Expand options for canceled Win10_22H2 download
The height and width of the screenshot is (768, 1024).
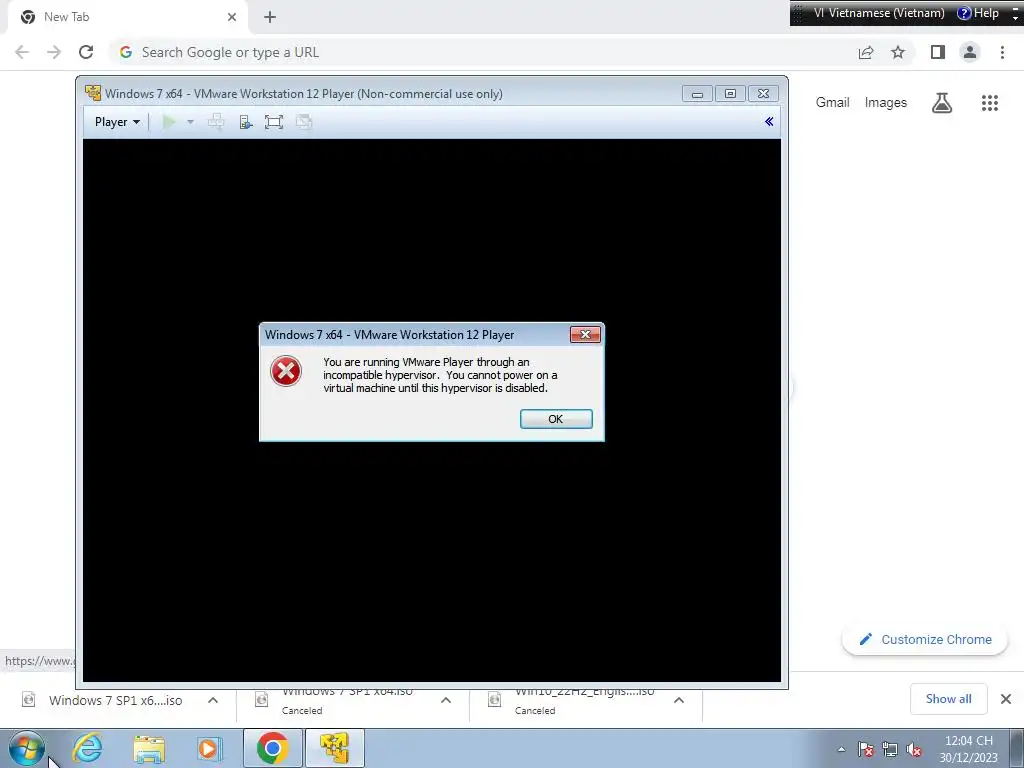click(679, 700)
